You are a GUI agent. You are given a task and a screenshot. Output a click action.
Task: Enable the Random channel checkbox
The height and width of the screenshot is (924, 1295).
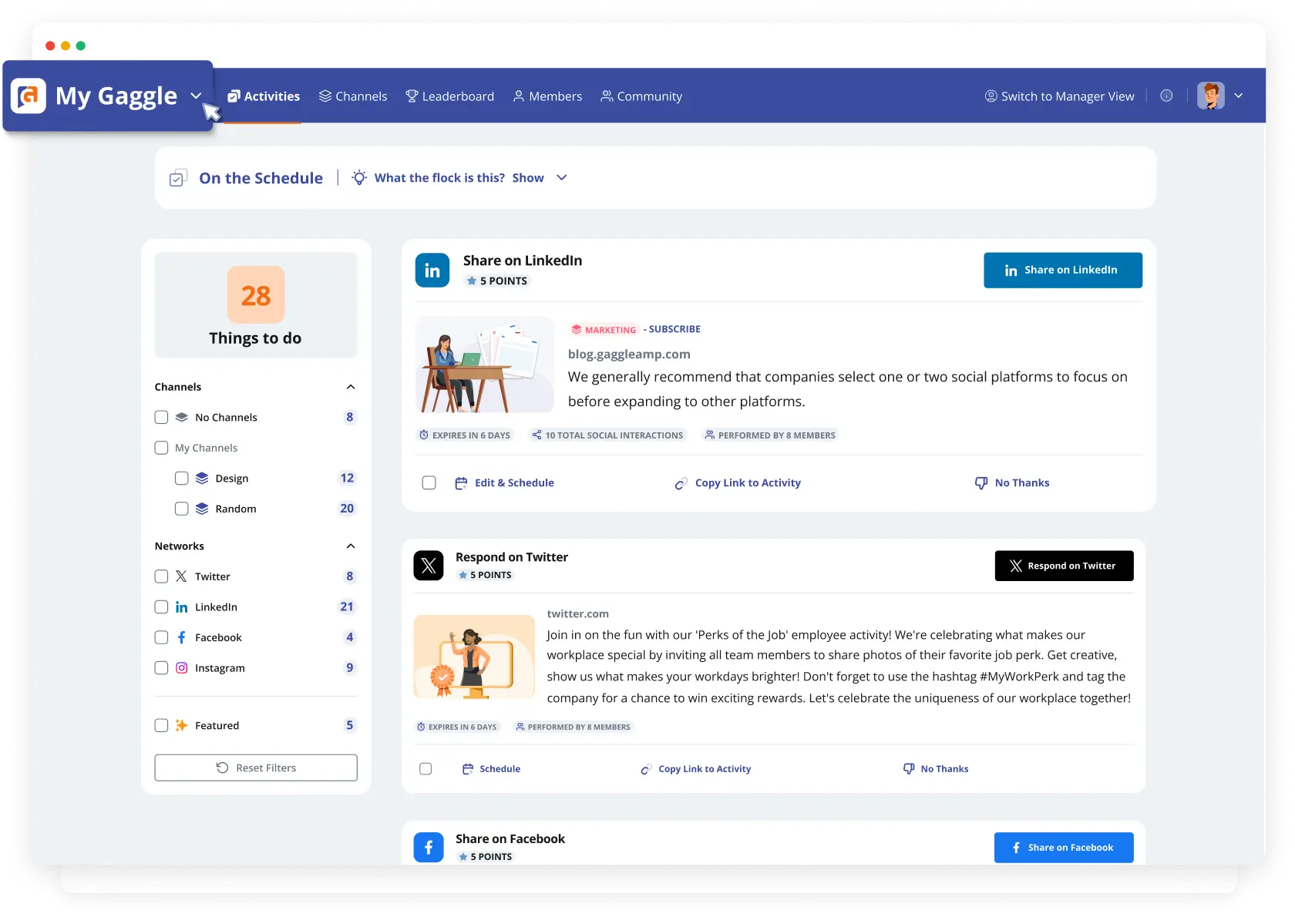pos(182,509)
